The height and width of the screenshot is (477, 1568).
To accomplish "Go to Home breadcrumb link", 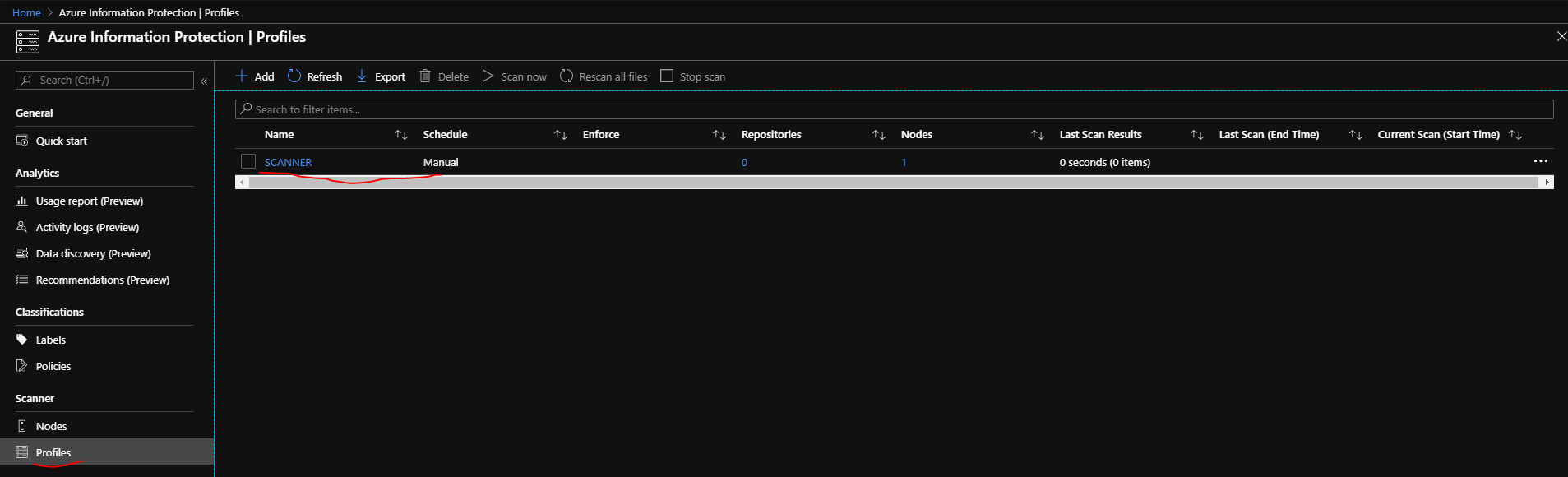I will click(26, 12).
